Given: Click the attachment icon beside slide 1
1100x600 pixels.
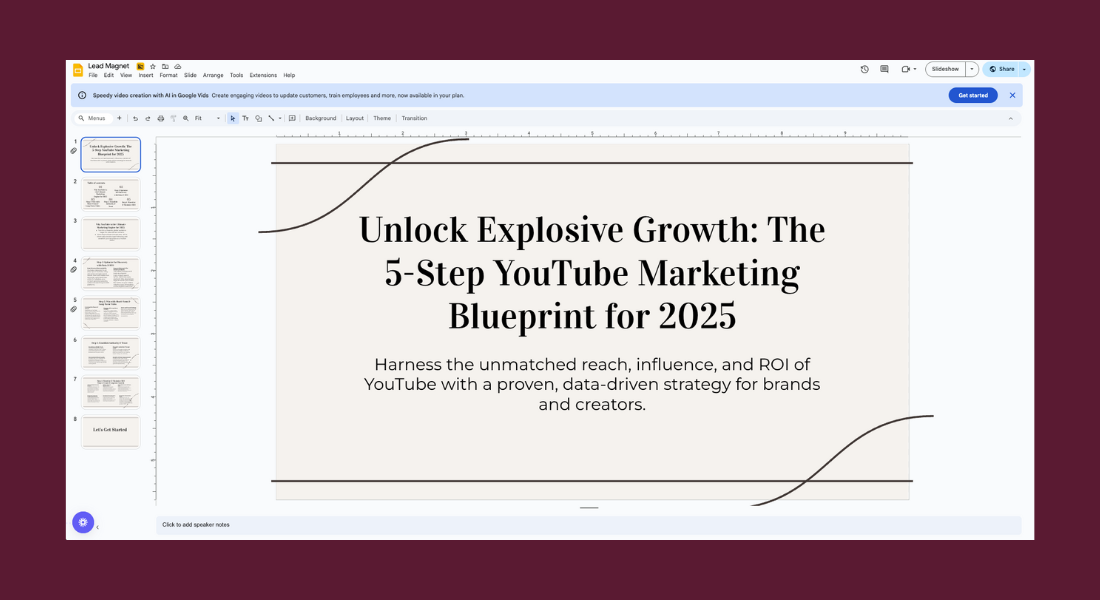Looking at the screenshot, I should tap(74, 151).
